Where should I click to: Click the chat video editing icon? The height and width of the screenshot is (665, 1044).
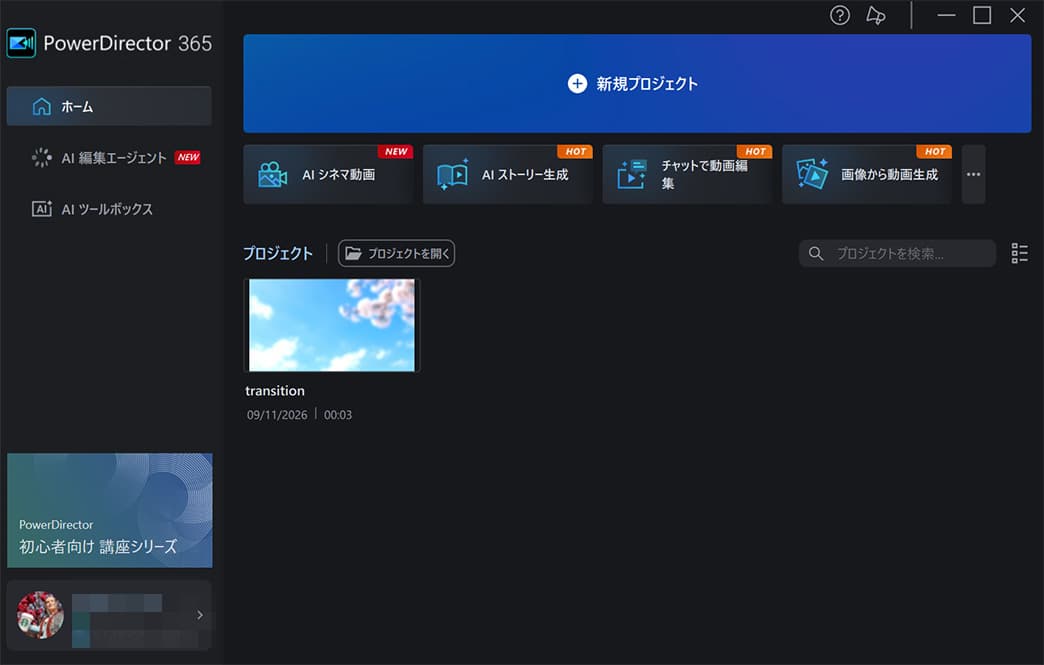(x=632, y=174)
